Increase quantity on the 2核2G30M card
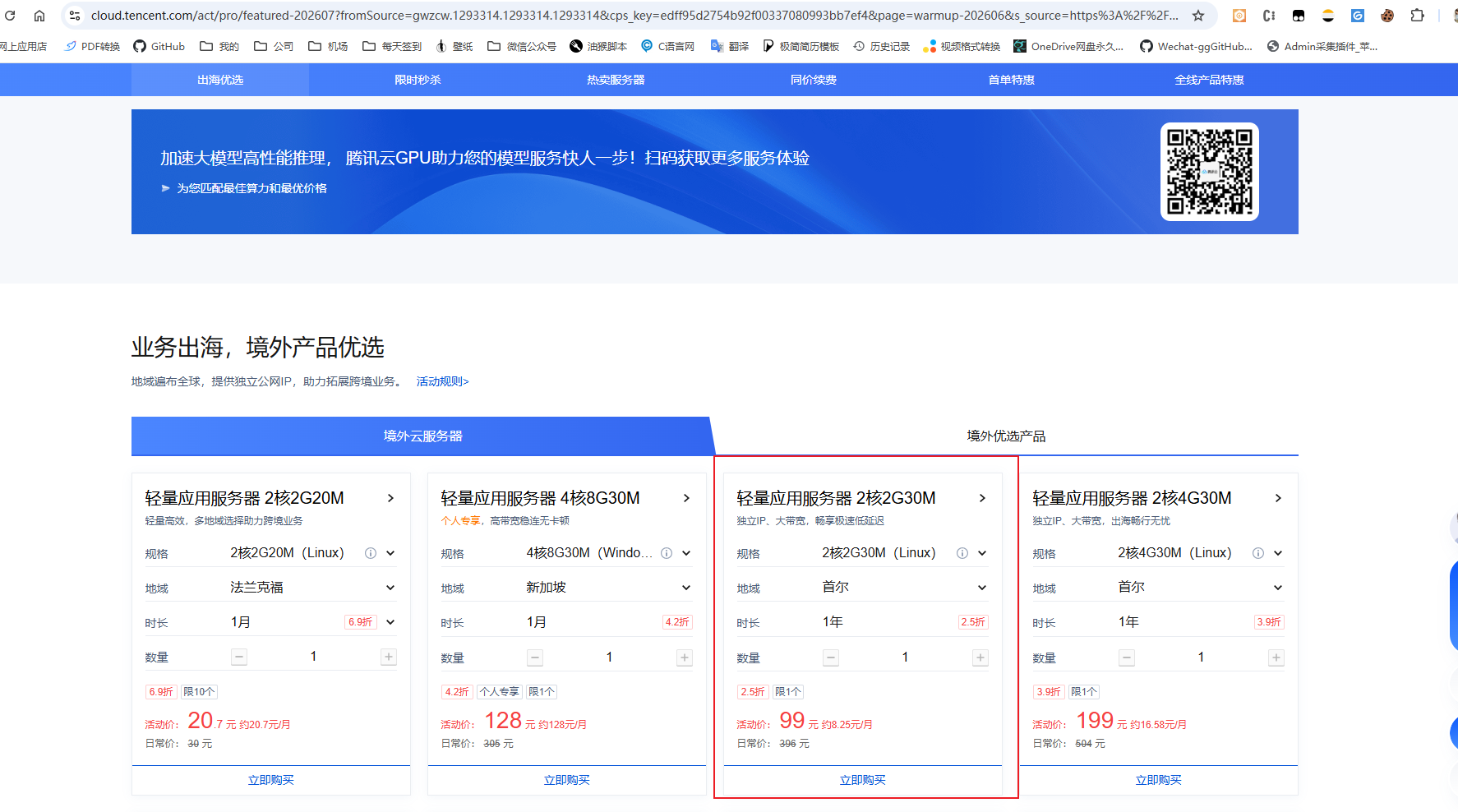 tap(980, 657)
